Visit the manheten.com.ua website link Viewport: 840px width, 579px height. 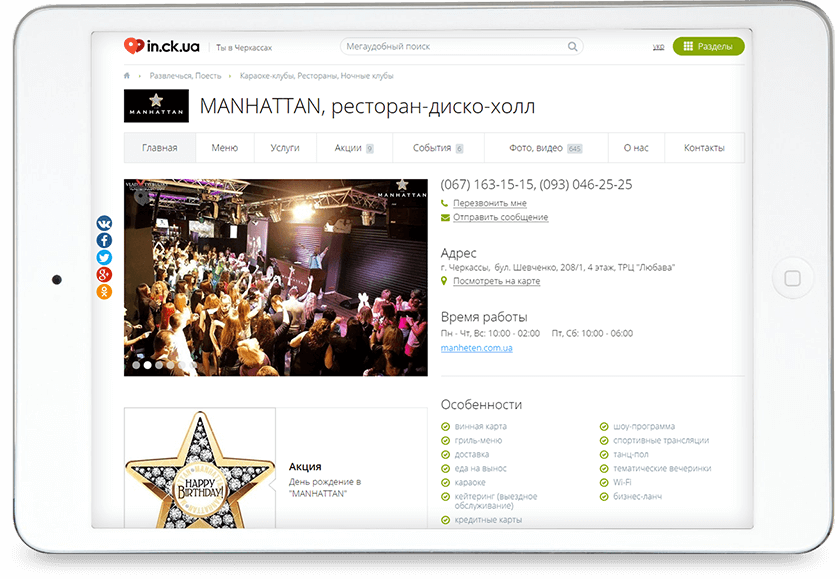click(476, 348)
